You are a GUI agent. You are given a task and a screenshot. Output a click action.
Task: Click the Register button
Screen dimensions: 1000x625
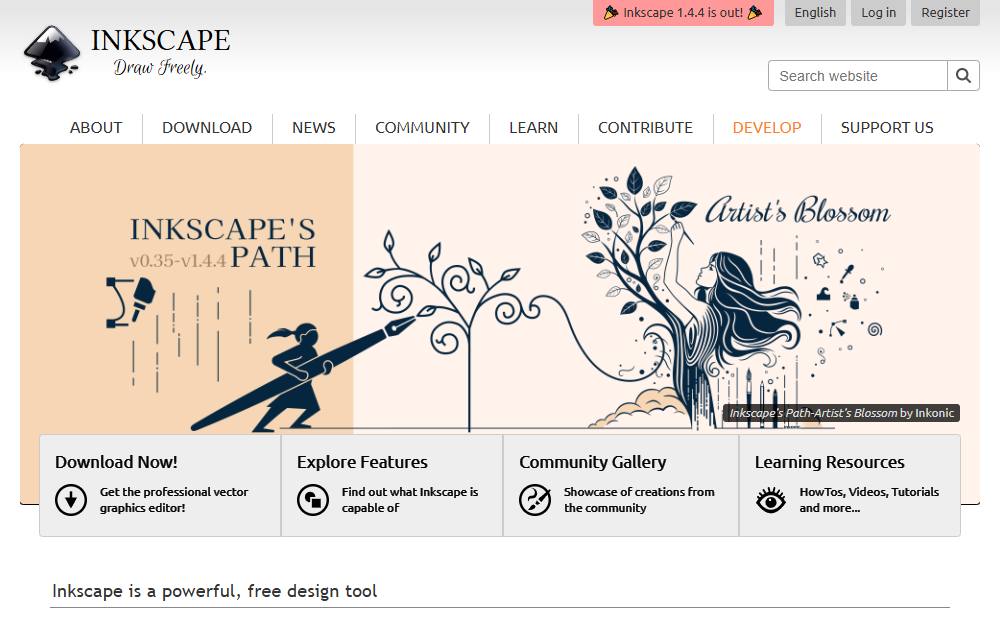945,13
